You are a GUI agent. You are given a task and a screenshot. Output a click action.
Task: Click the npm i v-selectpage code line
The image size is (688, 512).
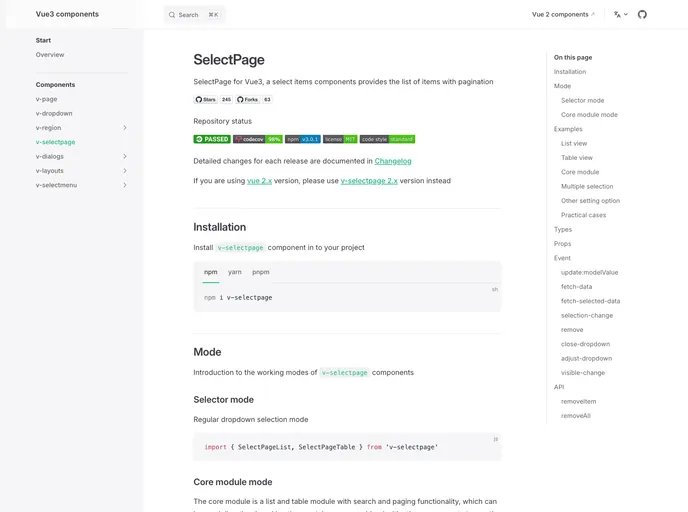[238, 297]
